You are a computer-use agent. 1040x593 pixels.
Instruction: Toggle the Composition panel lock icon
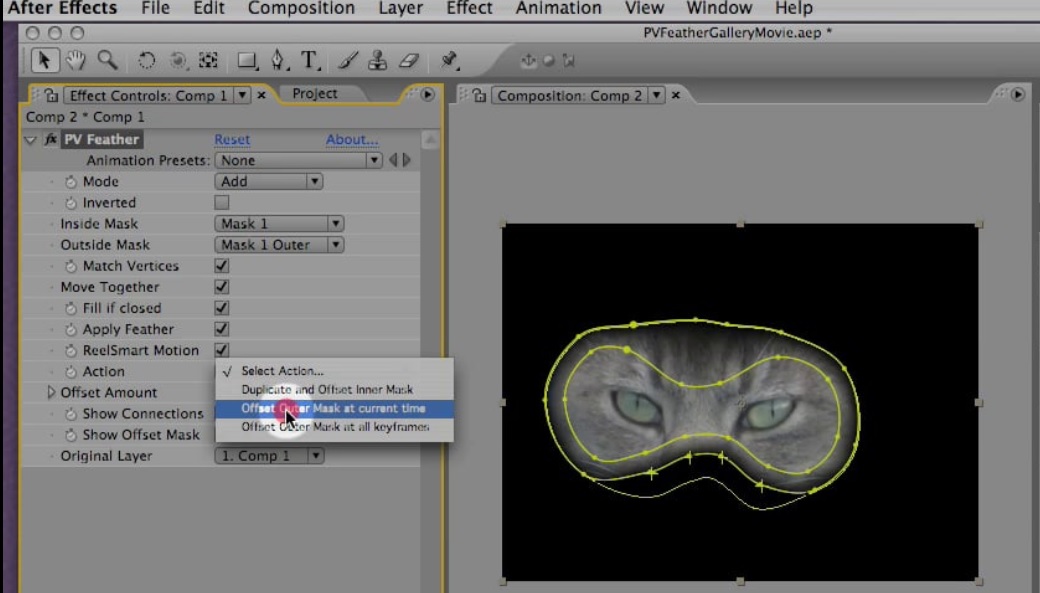click(479, 96)
